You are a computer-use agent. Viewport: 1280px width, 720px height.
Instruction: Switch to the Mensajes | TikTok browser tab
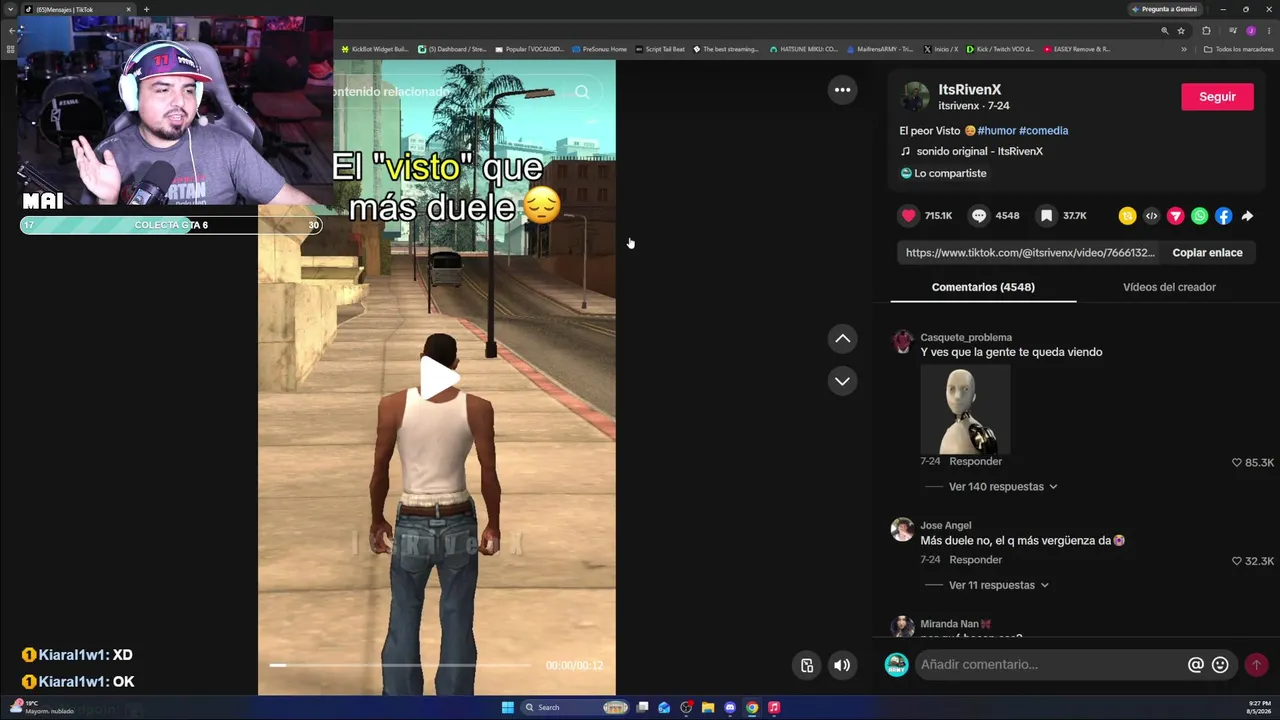click(x=78, y=9)
